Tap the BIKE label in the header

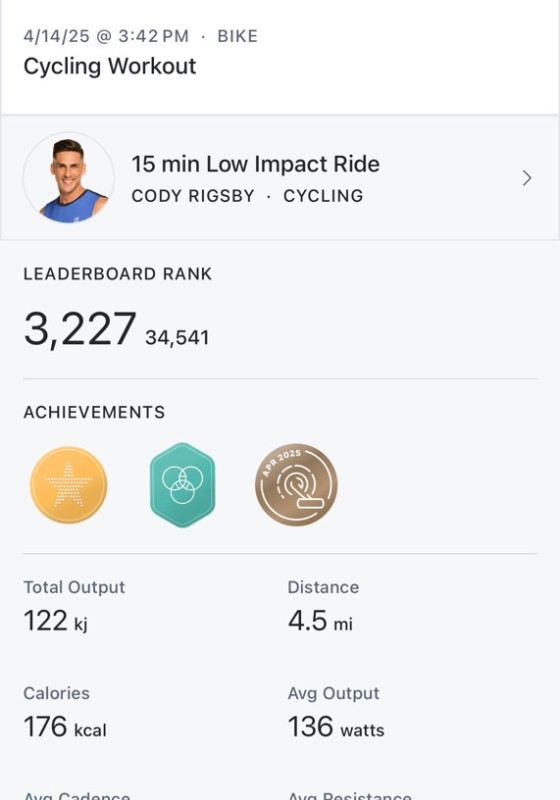[x=238, y=36]
